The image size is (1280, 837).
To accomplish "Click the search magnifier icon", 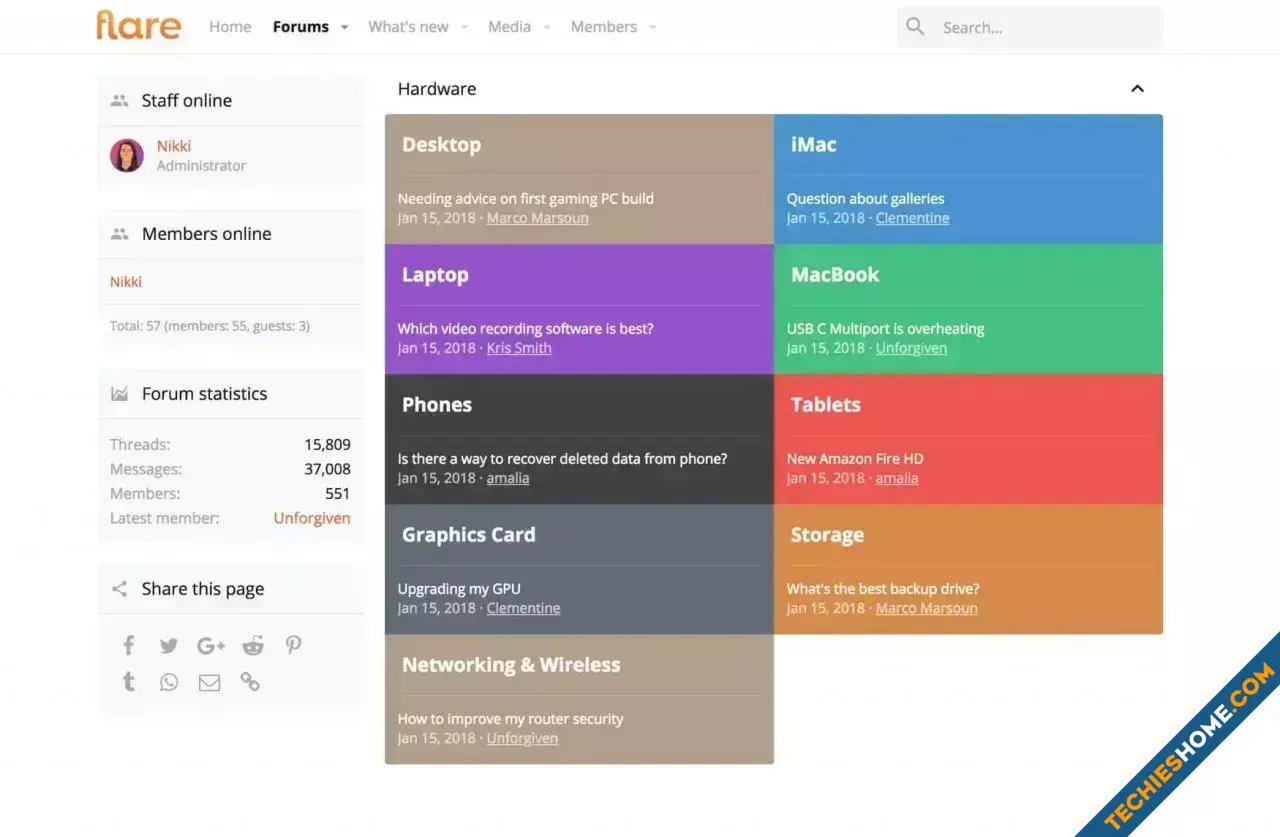I will coord(915,27).
